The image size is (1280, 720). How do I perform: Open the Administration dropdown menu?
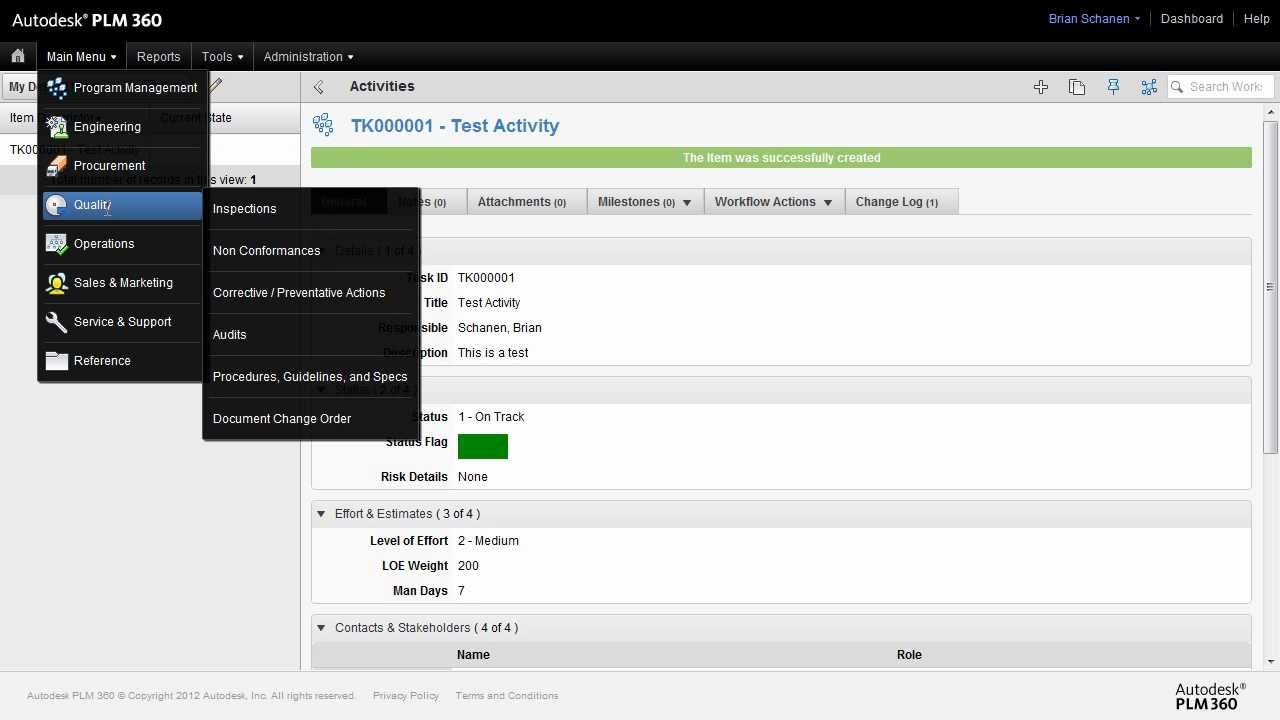(x=308, y=57)
